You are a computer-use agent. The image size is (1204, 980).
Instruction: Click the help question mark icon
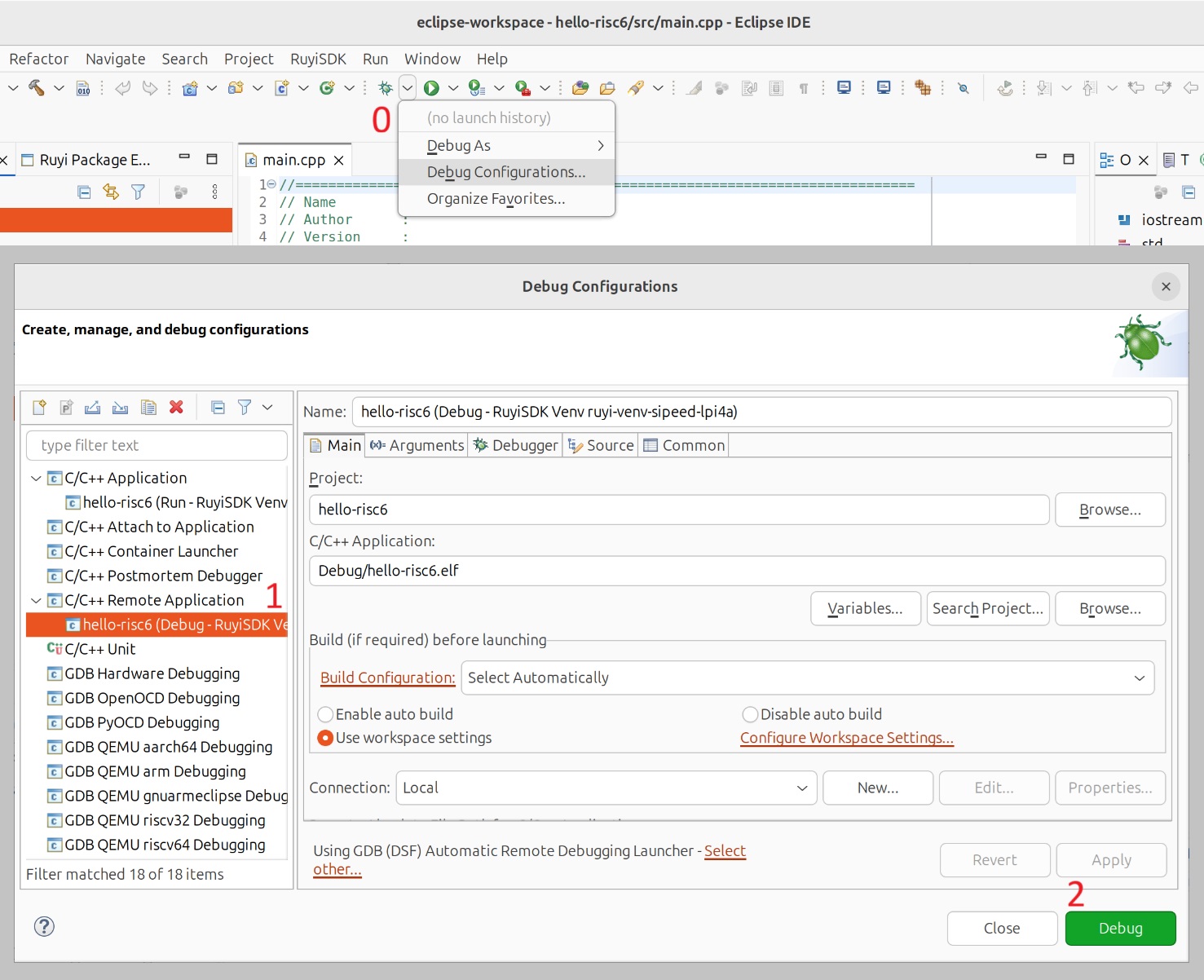(44, 926)
